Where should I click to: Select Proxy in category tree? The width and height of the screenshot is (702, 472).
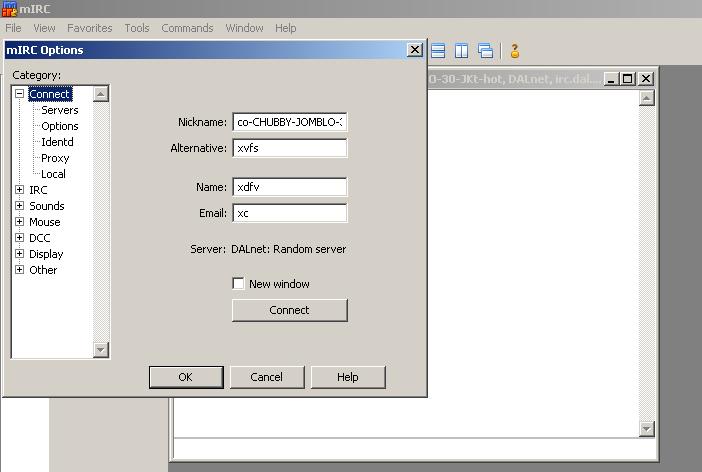pos(55,158)
